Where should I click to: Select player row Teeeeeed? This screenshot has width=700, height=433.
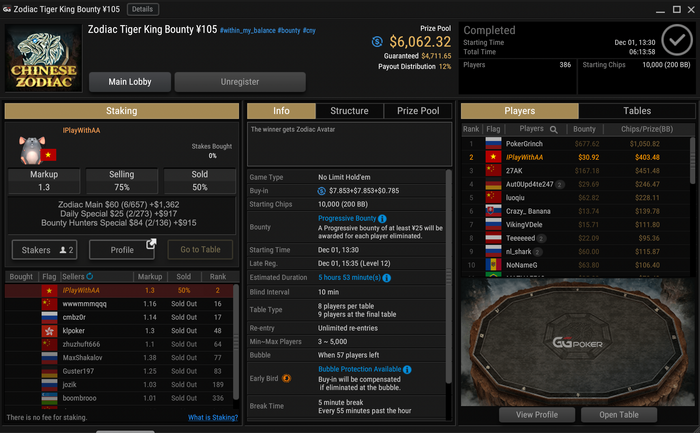click(575, 238)
